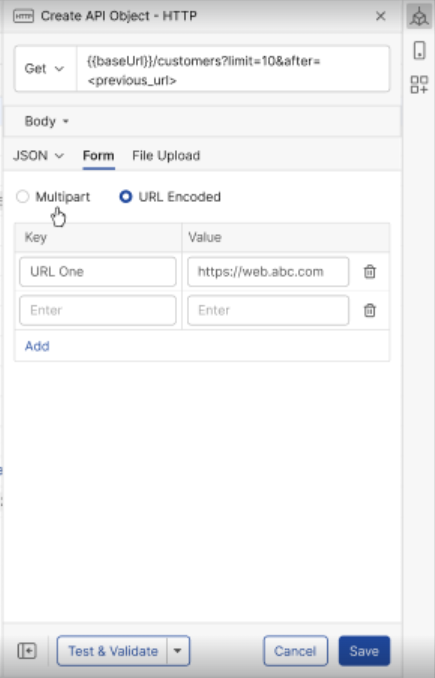This screenshot has width=435, height=678.
Task: Switch to the Form tab
Action: click(x=99, y=156)
